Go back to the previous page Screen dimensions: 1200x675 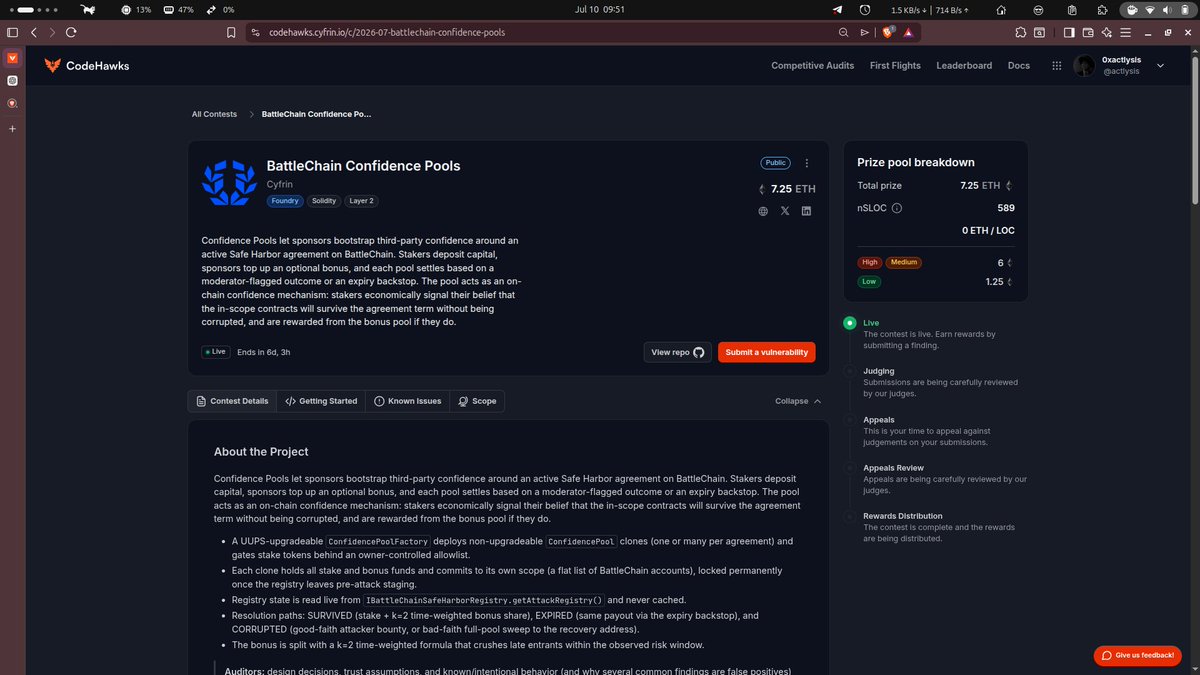(x=33, y=32)
